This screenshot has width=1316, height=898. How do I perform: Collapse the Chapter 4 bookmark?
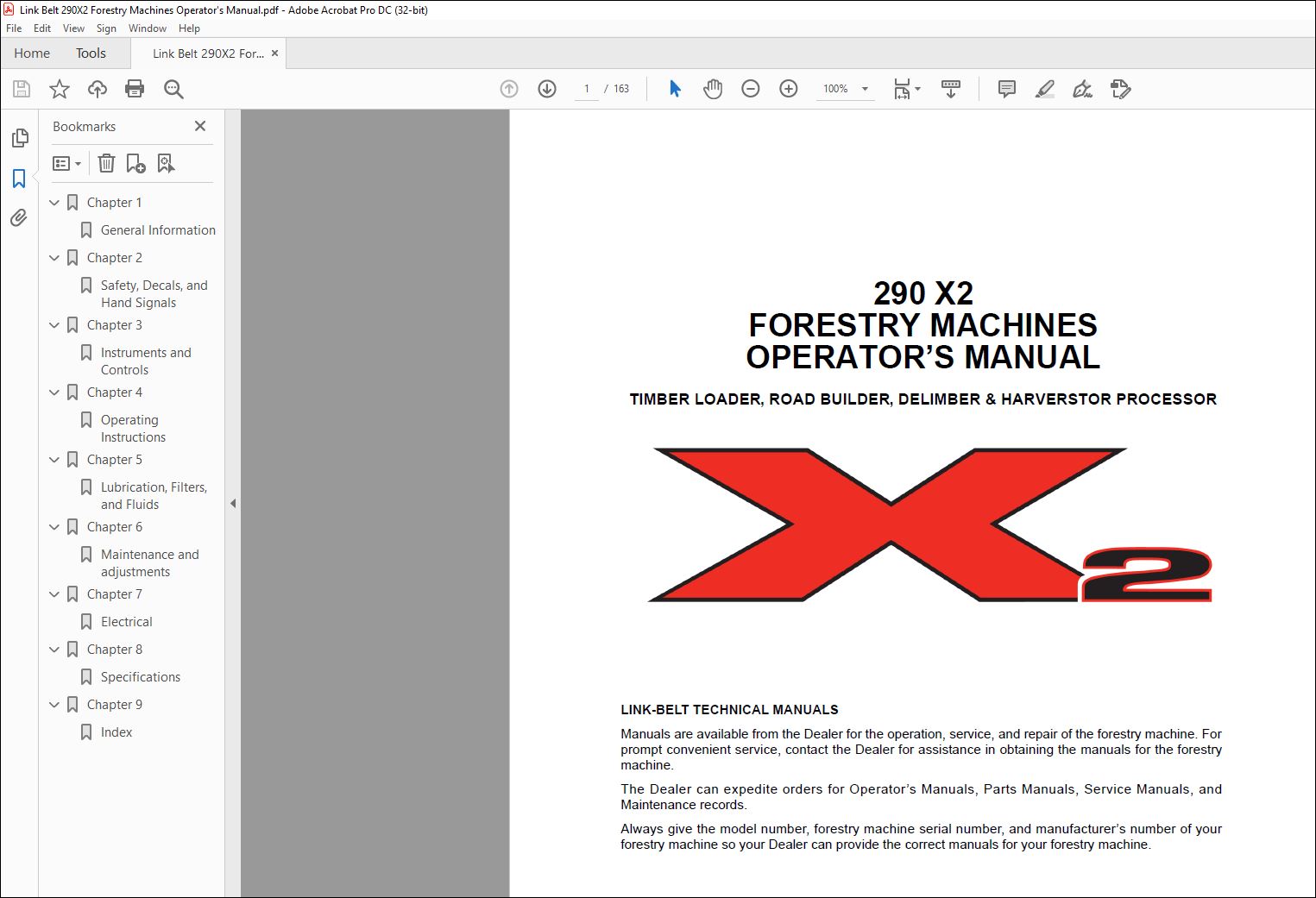[x=54, y=392]
